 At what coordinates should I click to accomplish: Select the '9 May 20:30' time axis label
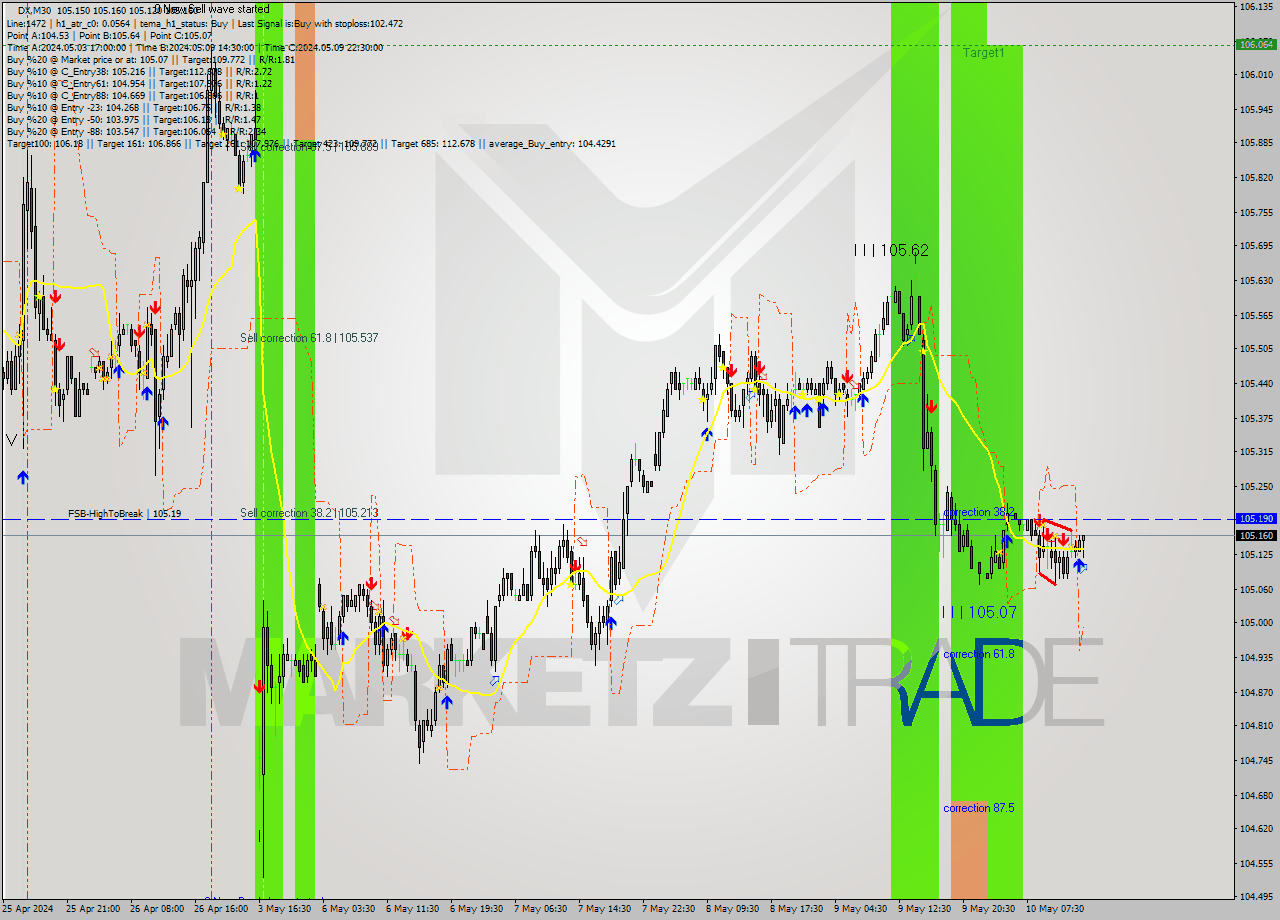(x=989, y=909)
